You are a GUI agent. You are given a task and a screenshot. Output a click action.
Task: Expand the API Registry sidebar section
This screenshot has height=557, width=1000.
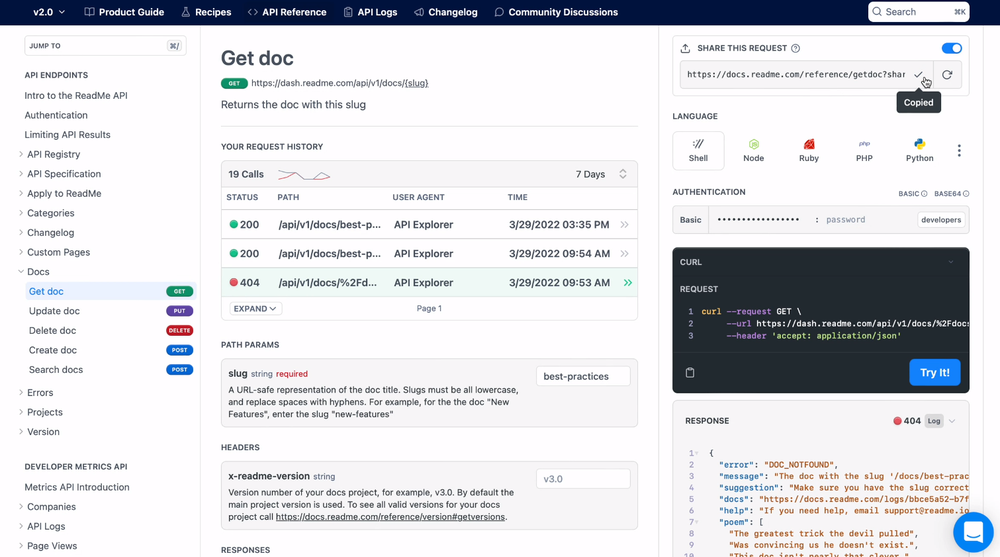(22, 154)
